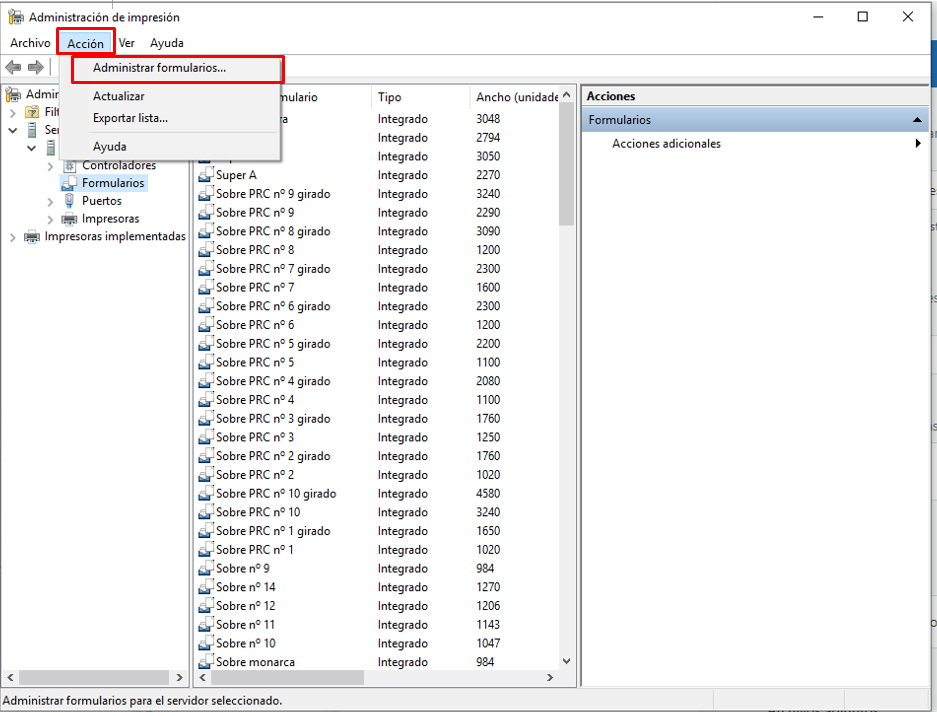The width and height of the screenshot is (937, 716).
Task: Sort by the Tipo column header
Action: point(390,97)
